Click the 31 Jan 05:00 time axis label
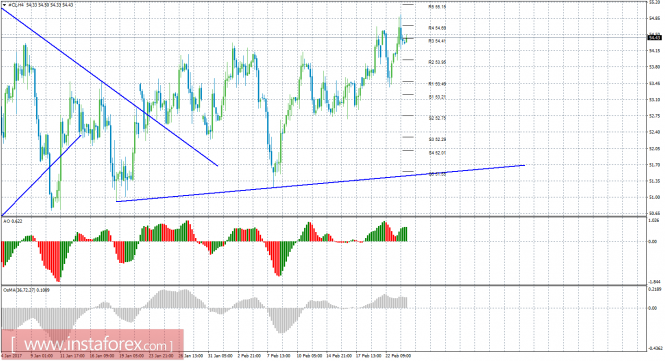Image resolution: width=665 pixels, height=361 pixels. [x=220, y=355]
